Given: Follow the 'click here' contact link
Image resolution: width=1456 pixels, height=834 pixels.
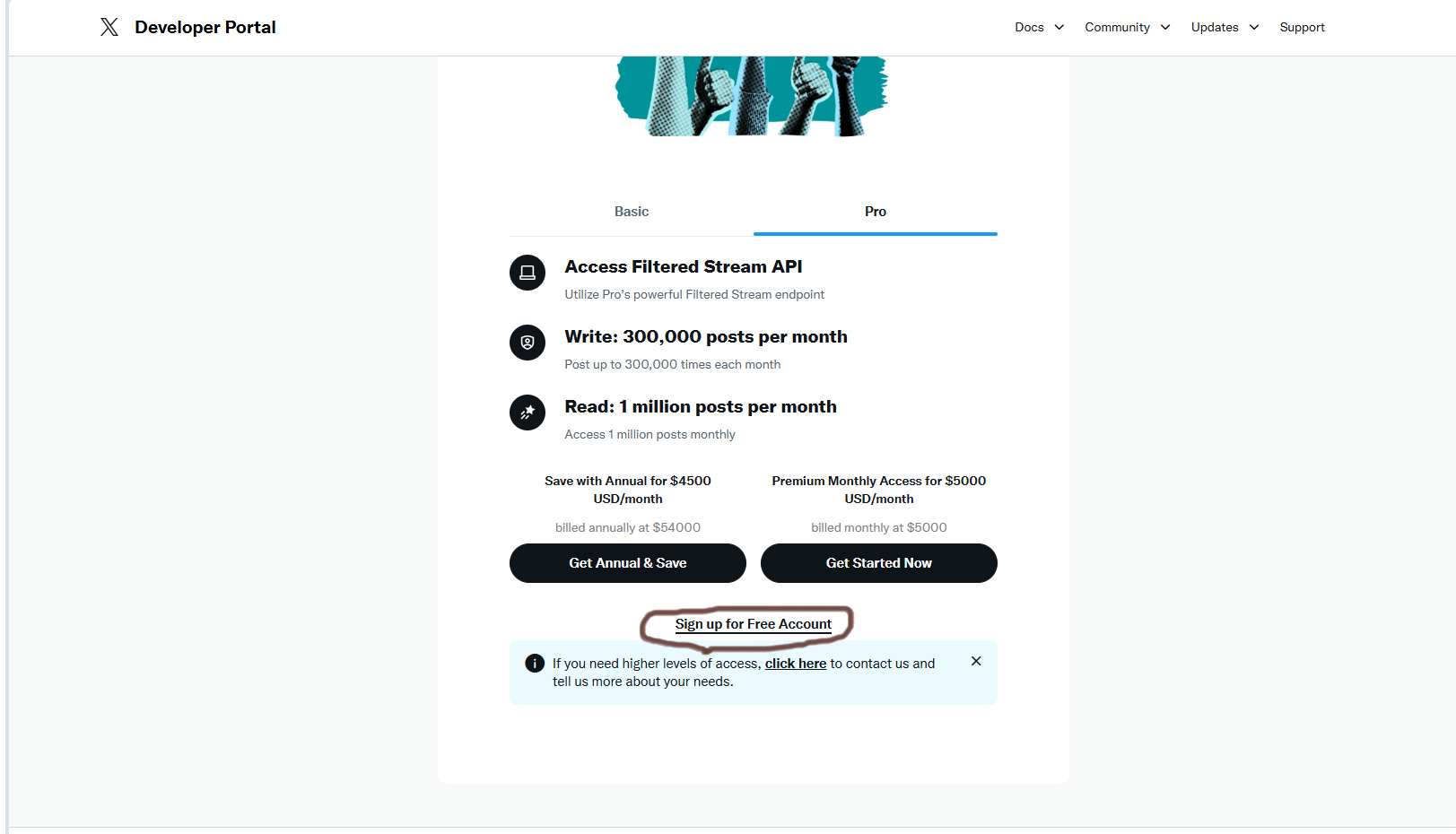Looking at the screenshot, I should (796, 664).
